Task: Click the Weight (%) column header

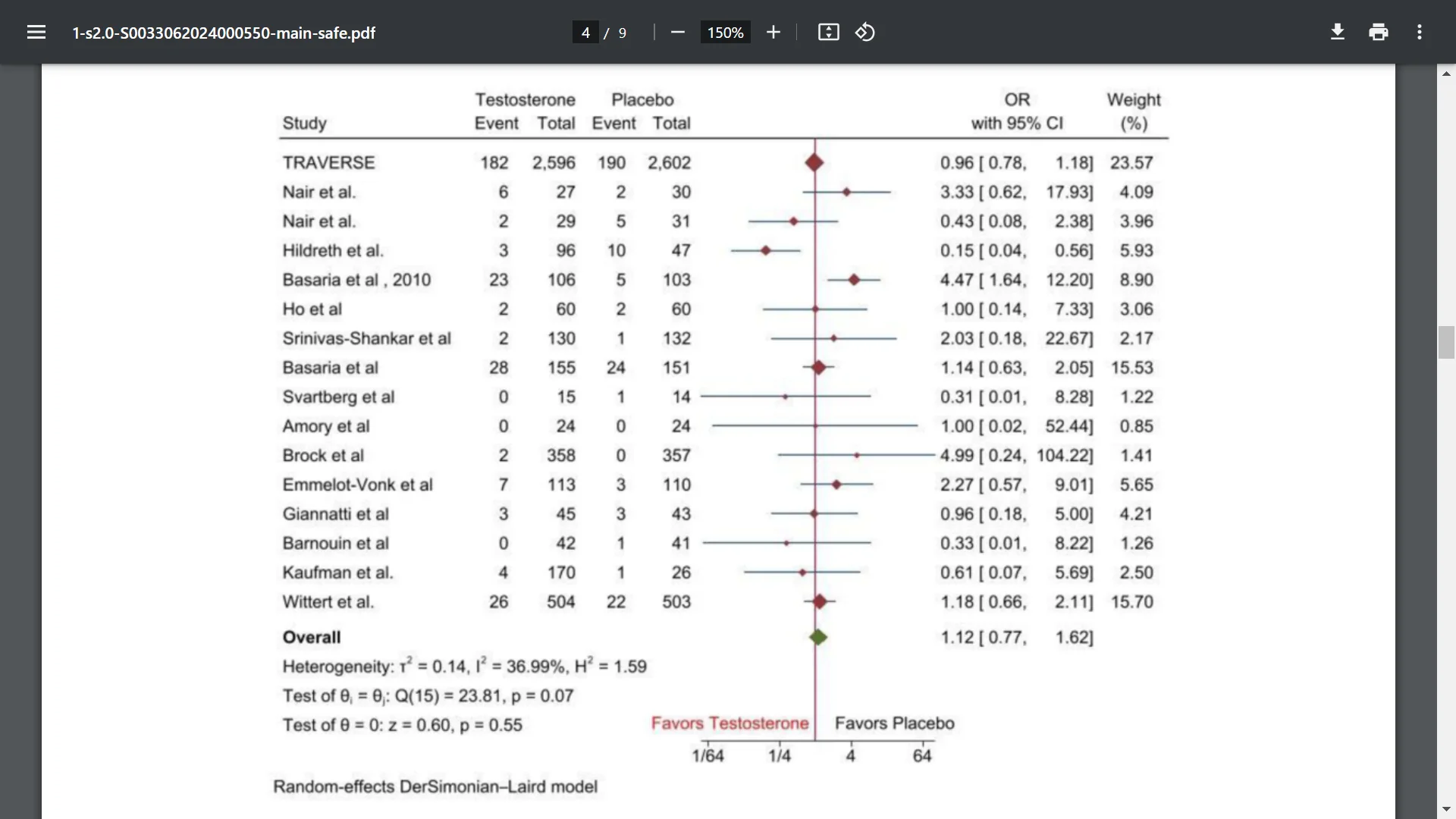Action: pyautogui.click(x=1134, y=111)
